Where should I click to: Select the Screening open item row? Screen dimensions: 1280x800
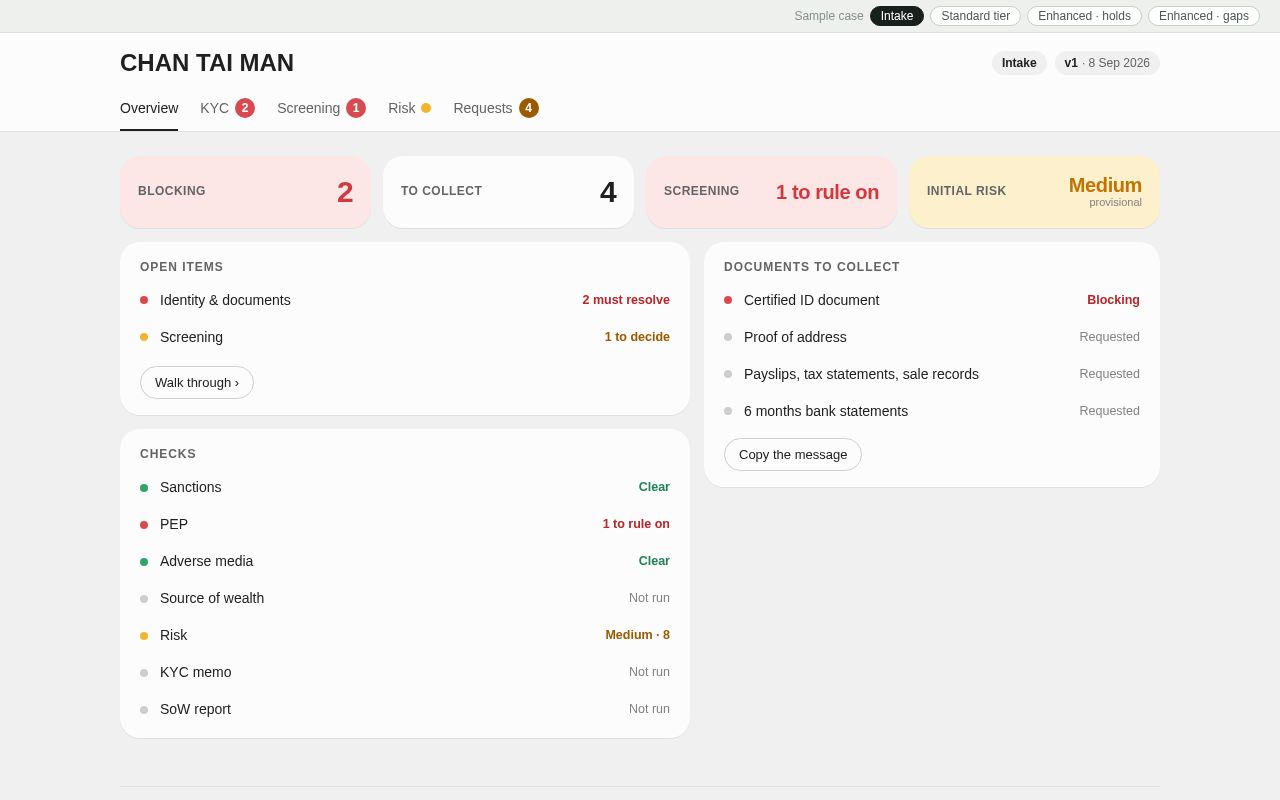pyautogui.click(x=405, y=337)
